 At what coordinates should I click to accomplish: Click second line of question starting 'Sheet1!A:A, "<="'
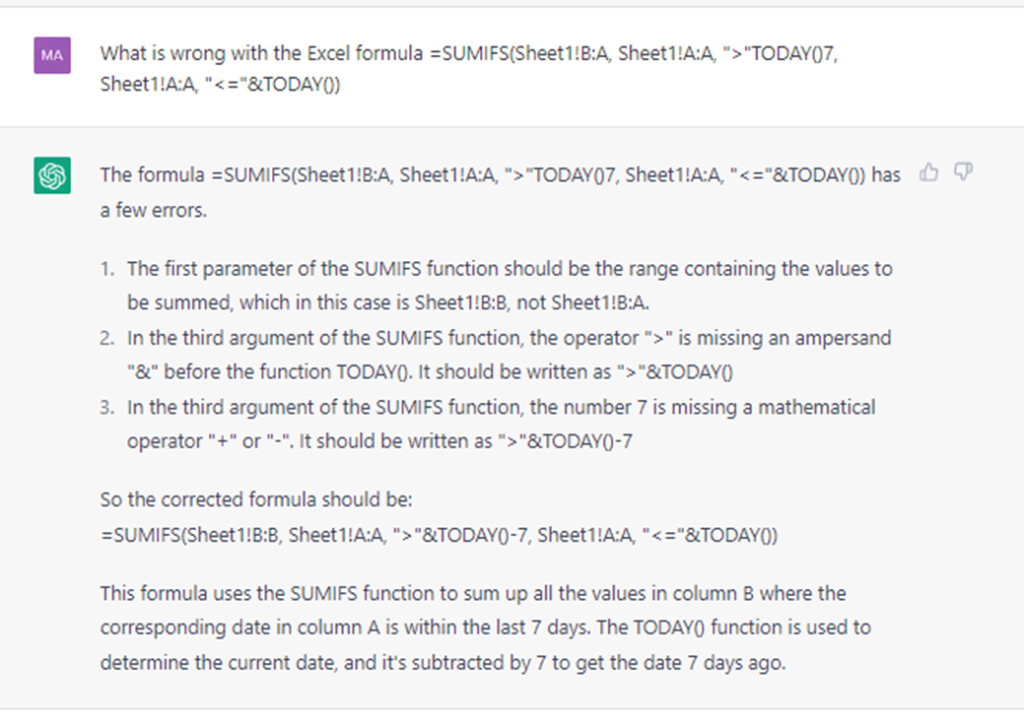click(220, 84)
